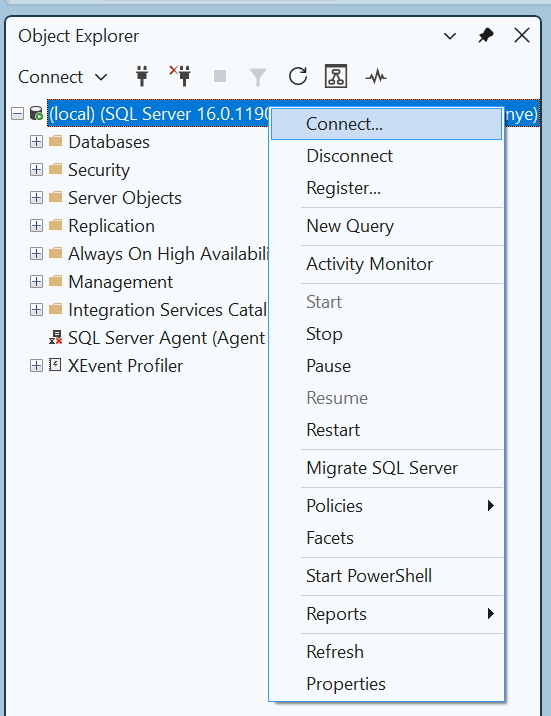Viewport: 551px width, 716px height.
Task: Click the Connect Object Explorer plug icon
Action: [x=142, y=76]
